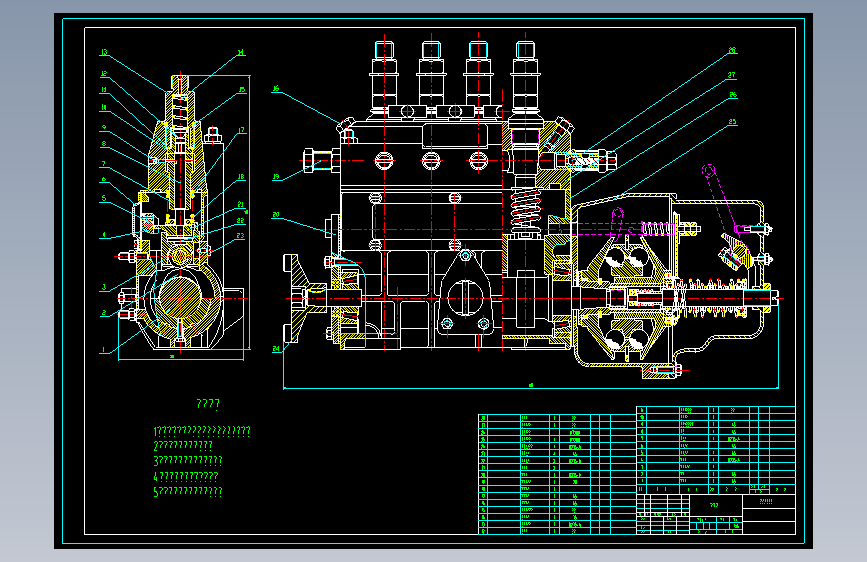This screenshot has width=867, height=562.
Task: Select part balloon number 2
Action: [103, 313]
